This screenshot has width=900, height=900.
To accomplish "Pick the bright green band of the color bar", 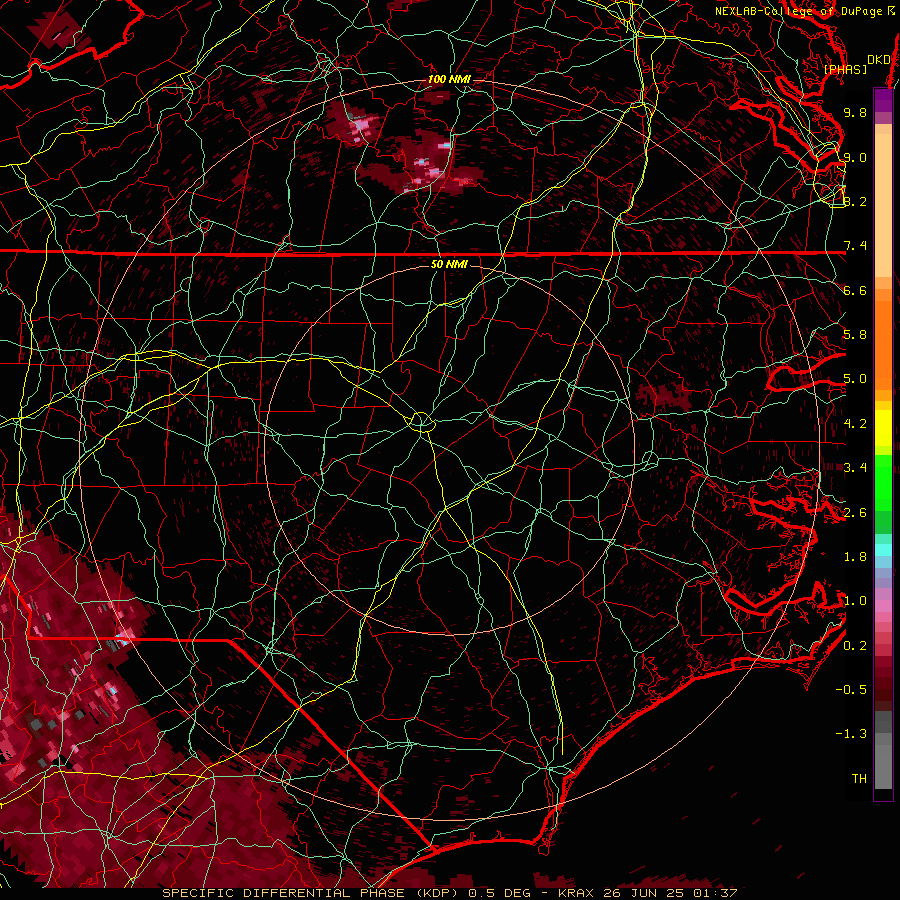I will point(883,483).
